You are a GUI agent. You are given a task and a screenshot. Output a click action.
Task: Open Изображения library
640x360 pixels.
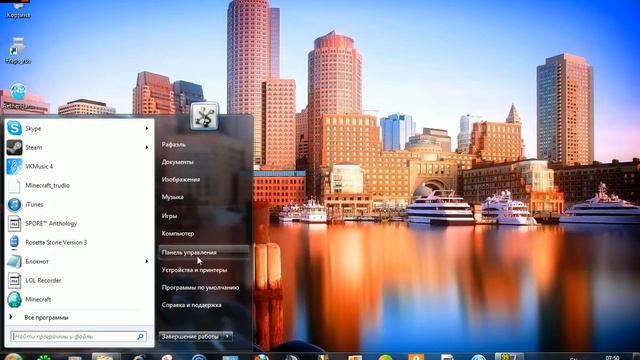(181, 180)
